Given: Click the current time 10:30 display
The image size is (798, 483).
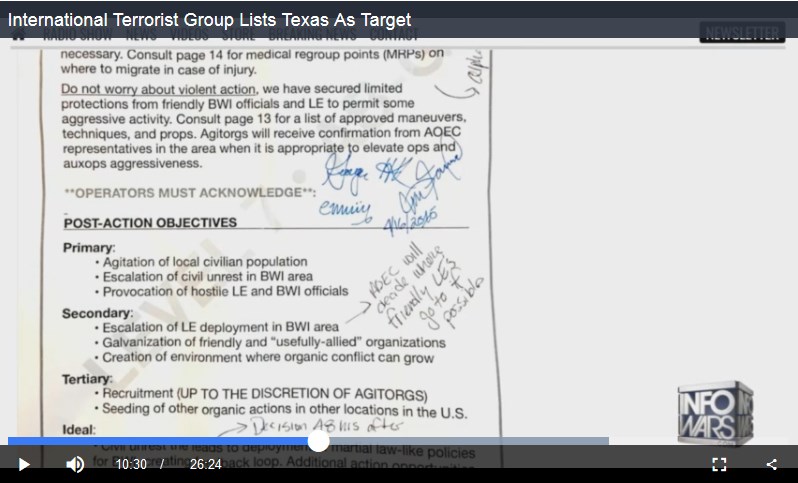Looking at the screenshot, I should (131, 464).
